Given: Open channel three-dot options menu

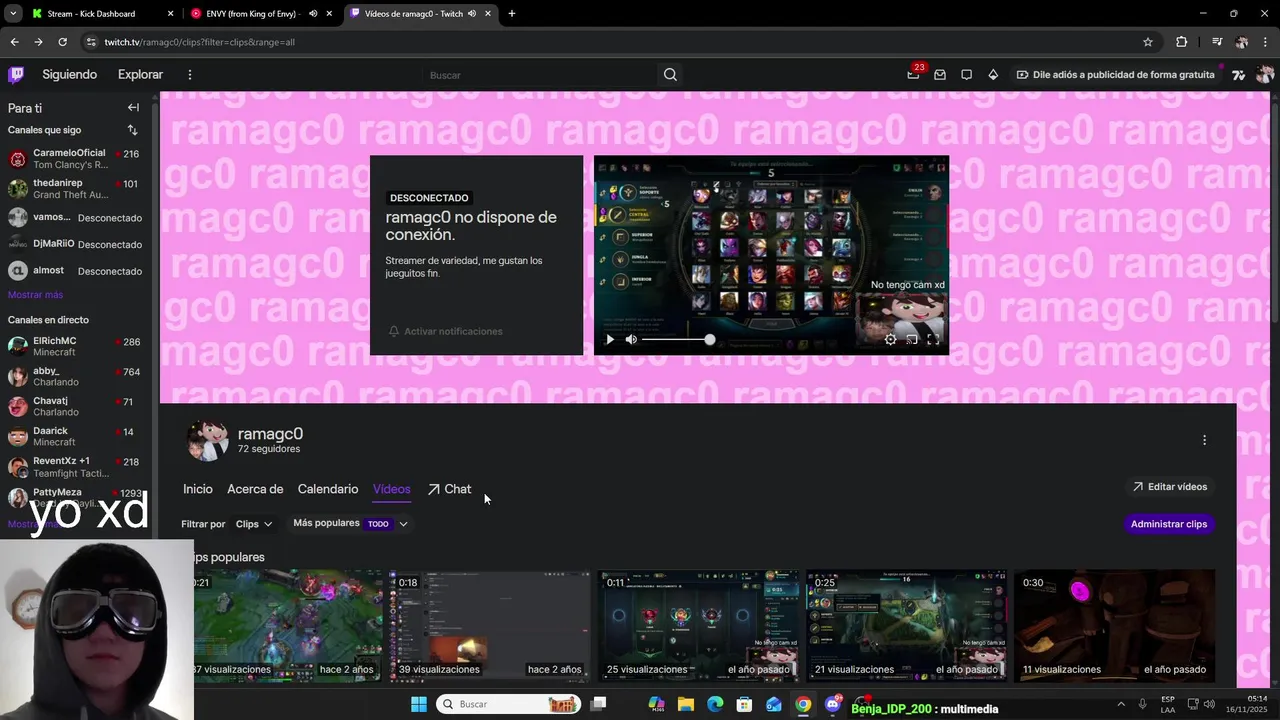Looking at the screenshot, I should pyautogui.click(x=1204, y=440).
